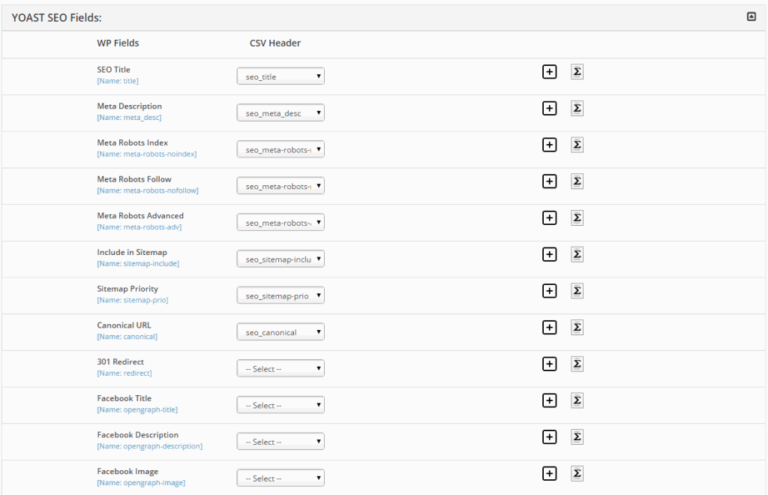Click the 'Include in Sitemap' field name
The width and height of the screenshot is (768, 495).
pyautogui.click(x=132, y=252)
